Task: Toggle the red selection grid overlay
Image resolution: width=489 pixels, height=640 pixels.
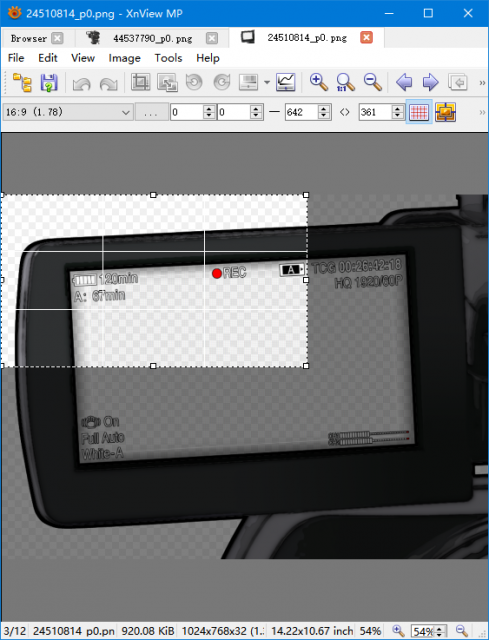Action: (419, 112)
